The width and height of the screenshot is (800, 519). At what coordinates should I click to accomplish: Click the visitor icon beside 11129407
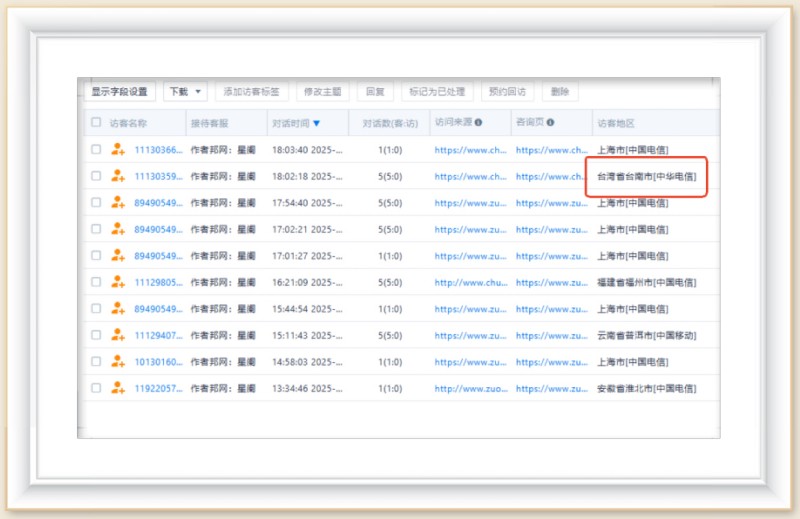click(118, 335)
